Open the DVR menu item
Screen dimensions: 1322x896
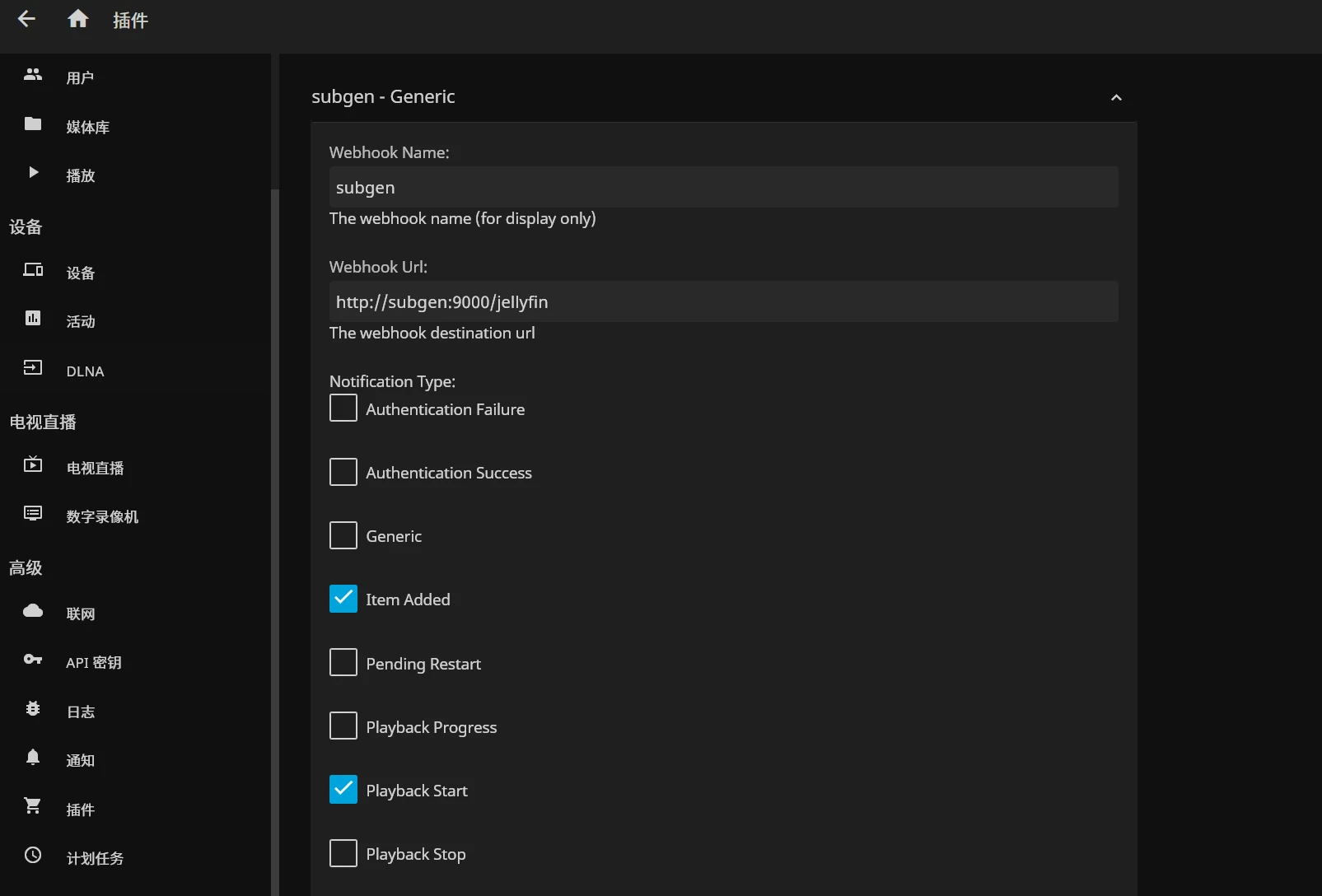pyautogui.click(x=102, y=516)
